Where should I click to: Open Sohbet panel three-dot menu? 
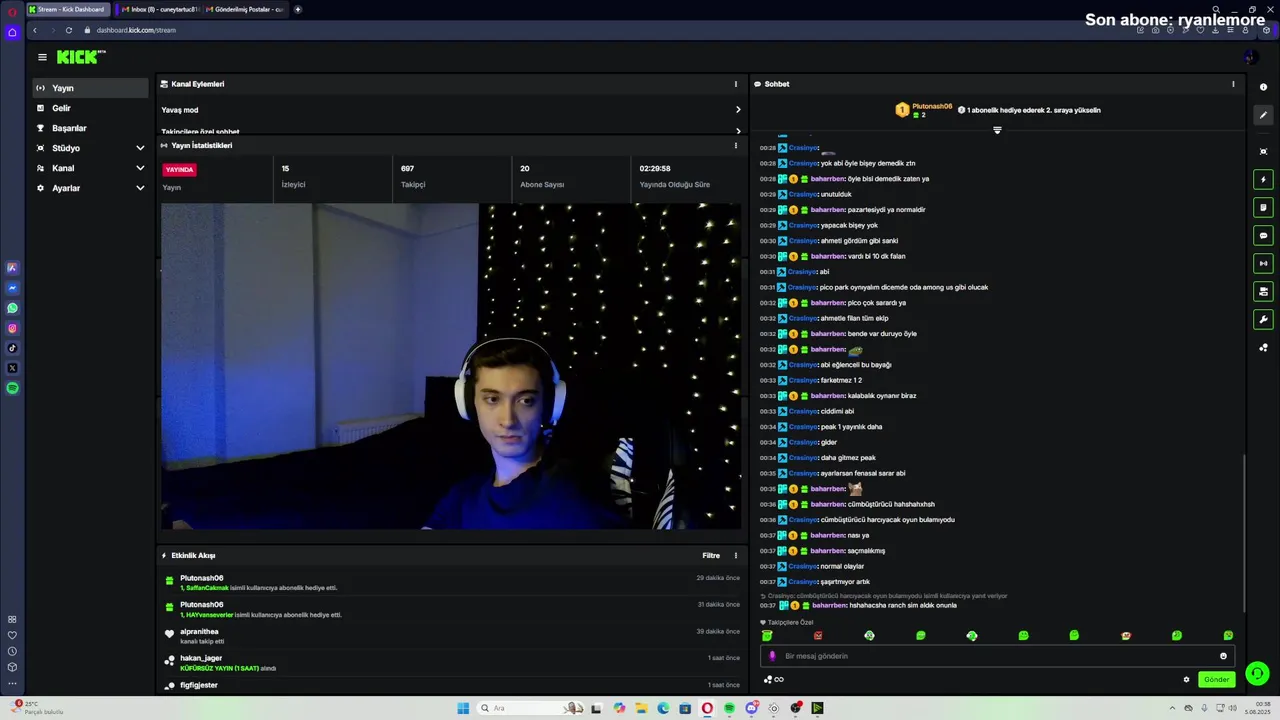pyautogui.click(x=1233, y=84)
